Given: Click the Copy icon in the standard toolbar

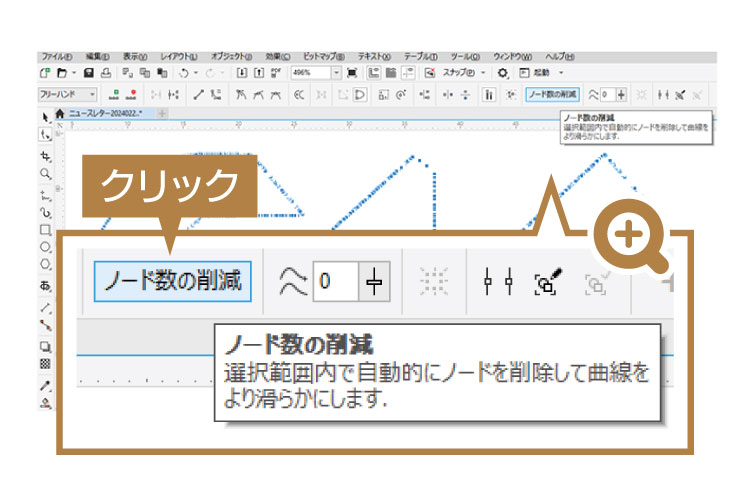Looking at the screenshot, I should 144,73.
